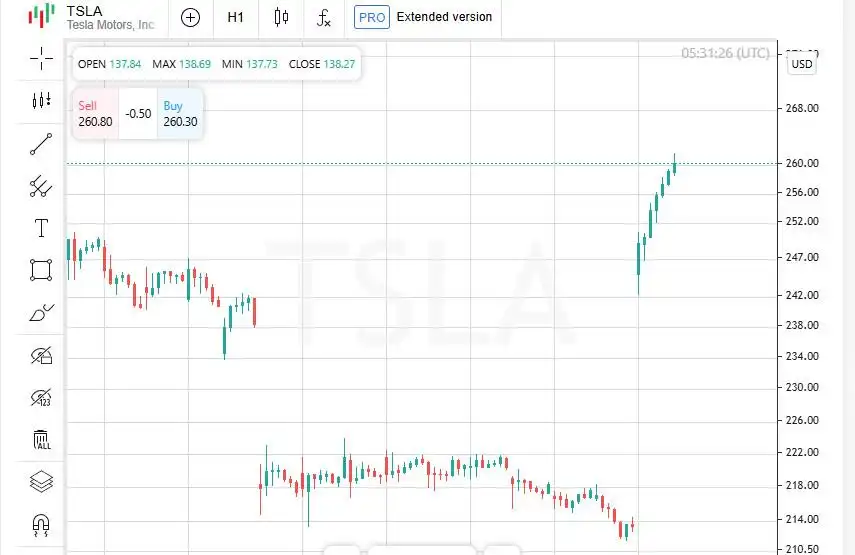Open the chart bar style tool
The image size is (855, 555).
pyautogui.click(x=41, y=100)
